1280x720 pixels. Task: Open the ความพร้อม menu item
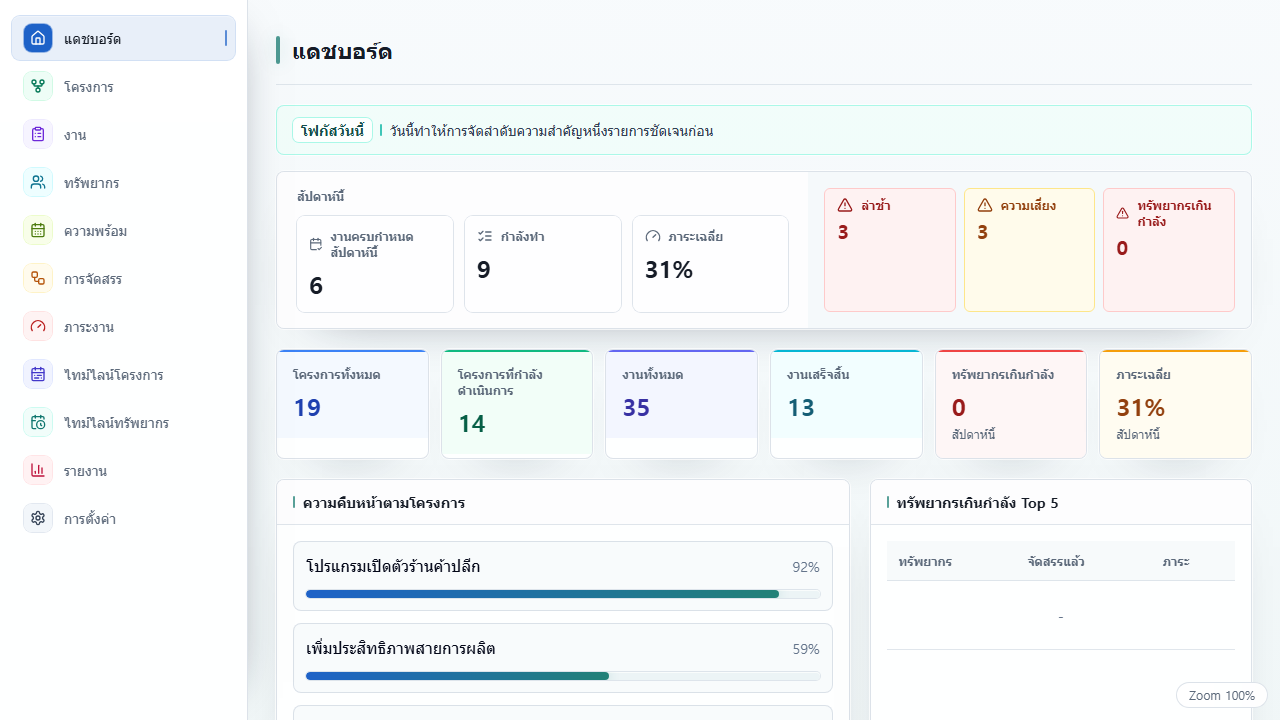pos(124,230)
